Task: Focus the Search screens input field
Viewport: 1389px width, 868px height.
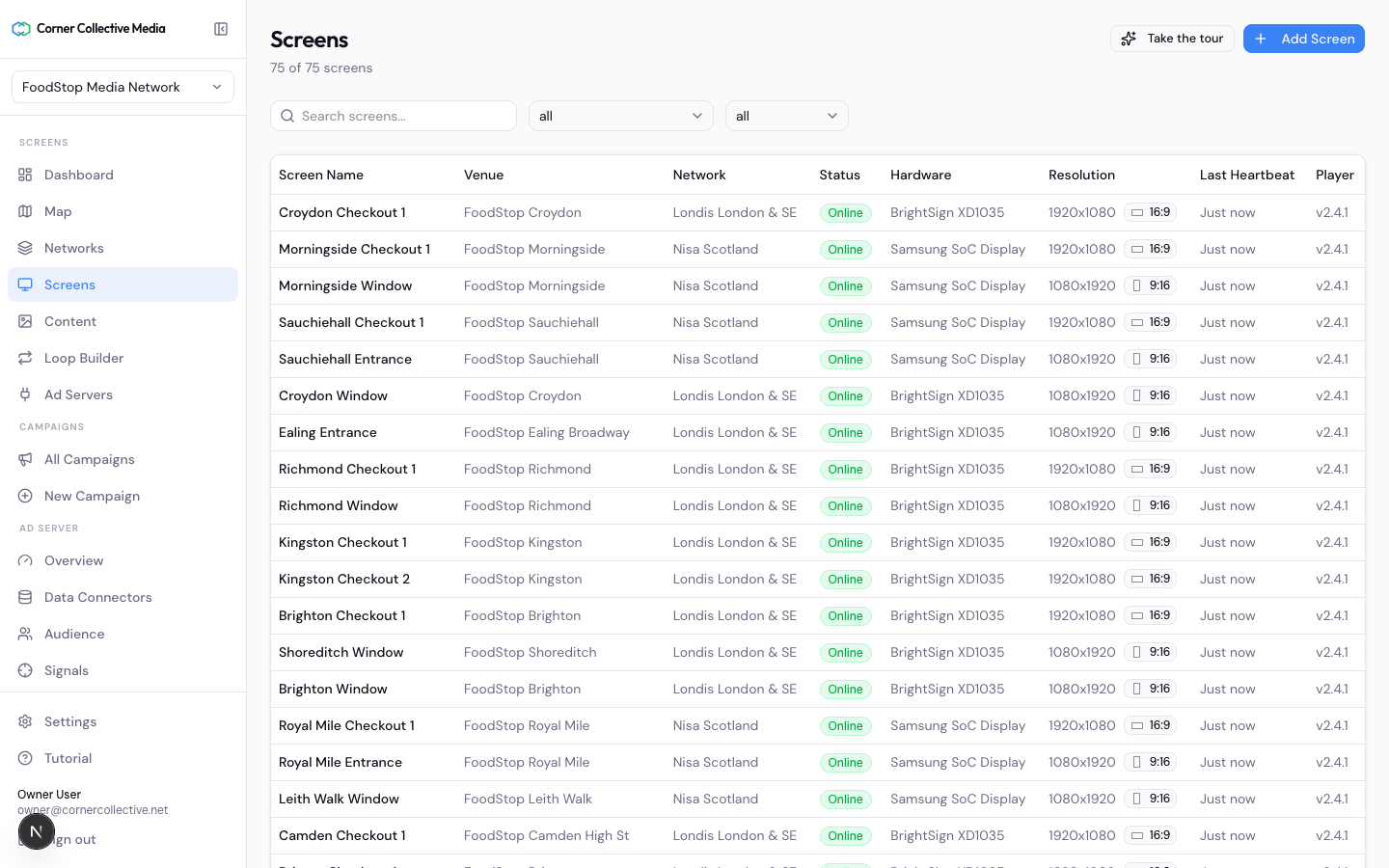Action: [394, 116]
